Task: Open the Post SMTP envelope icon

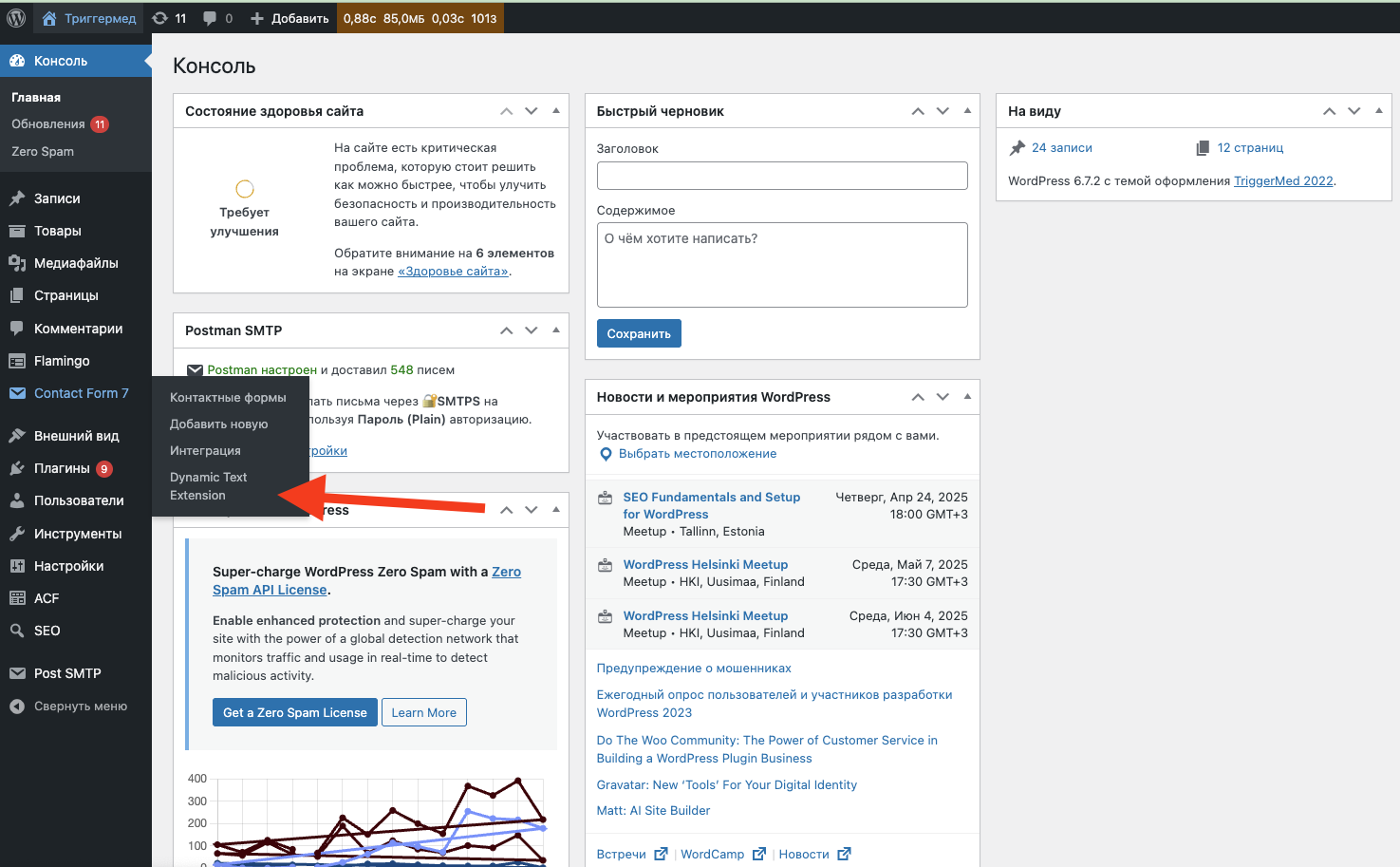Action: pyautogui.click(x=17, y=673)
